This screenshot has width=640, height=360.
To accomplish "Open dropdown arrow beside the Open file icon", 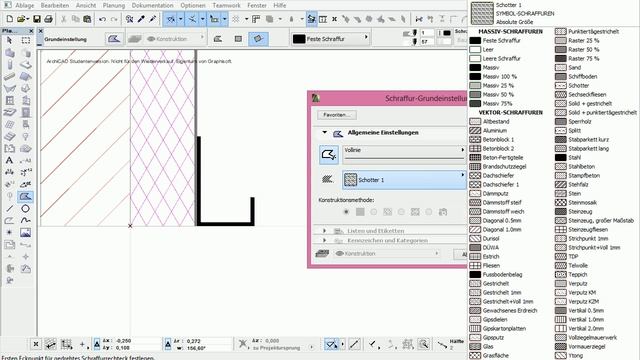I will [x=28, y=19].
